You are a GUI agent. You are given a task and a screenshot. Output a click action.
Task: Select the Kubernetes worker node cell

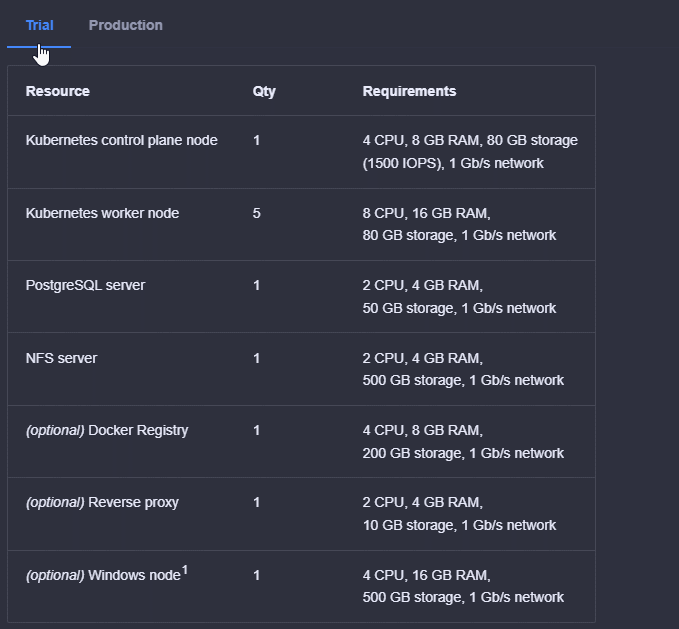click(x=102, y=213)
